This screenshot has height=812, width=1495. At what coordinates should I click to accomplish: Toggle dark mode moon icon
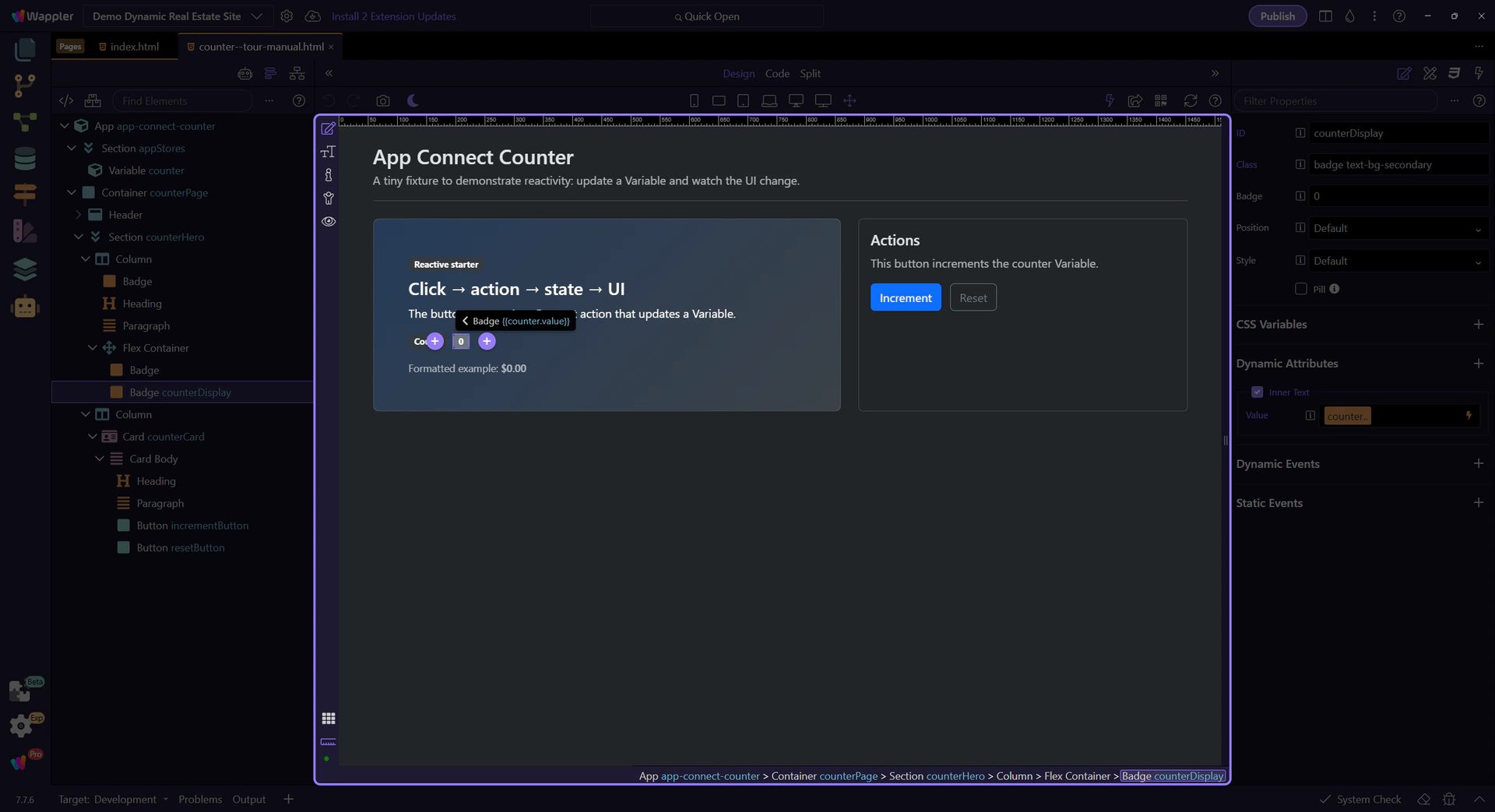point(413,100)
